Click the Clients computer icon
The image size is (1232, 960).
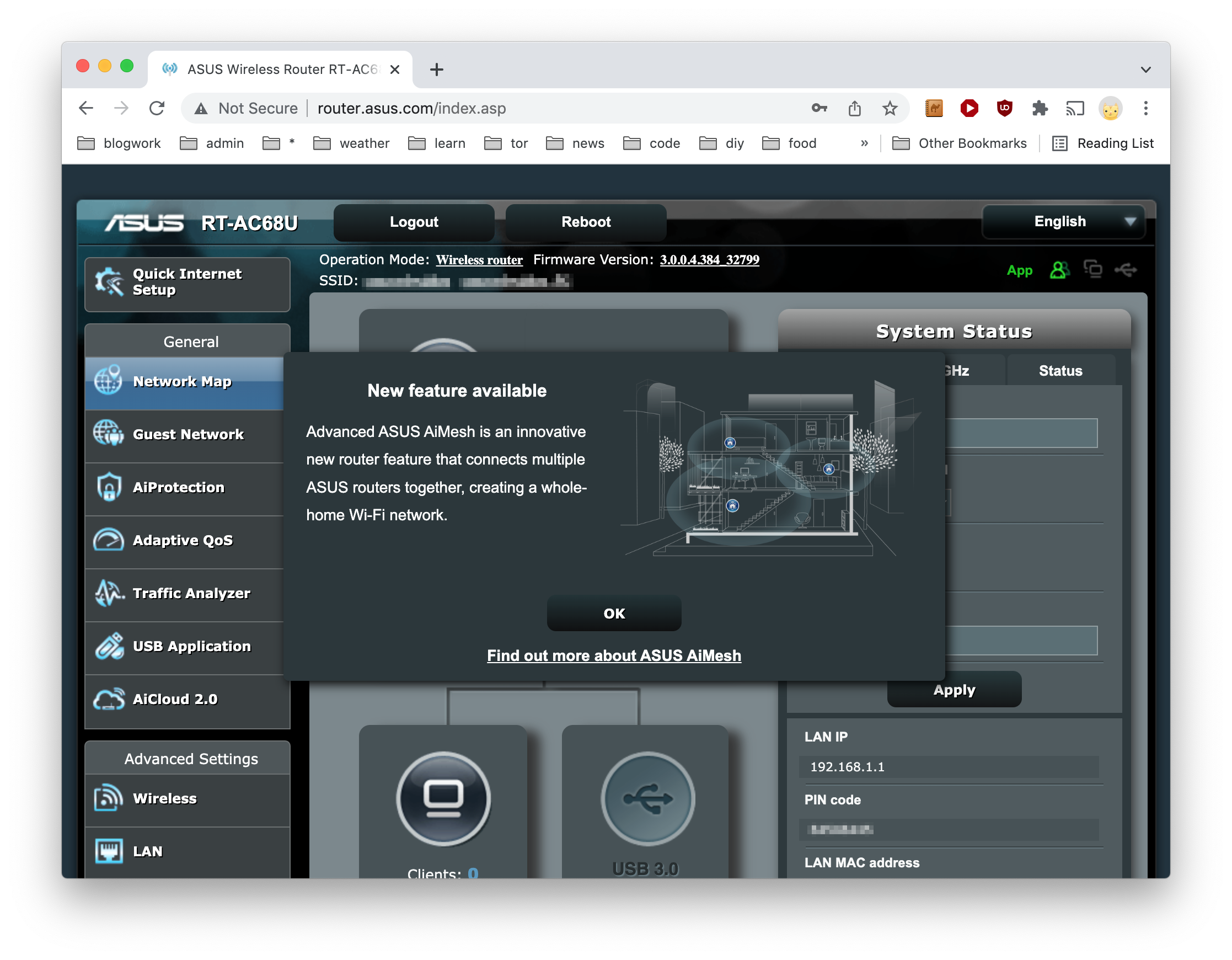[443, 798]
